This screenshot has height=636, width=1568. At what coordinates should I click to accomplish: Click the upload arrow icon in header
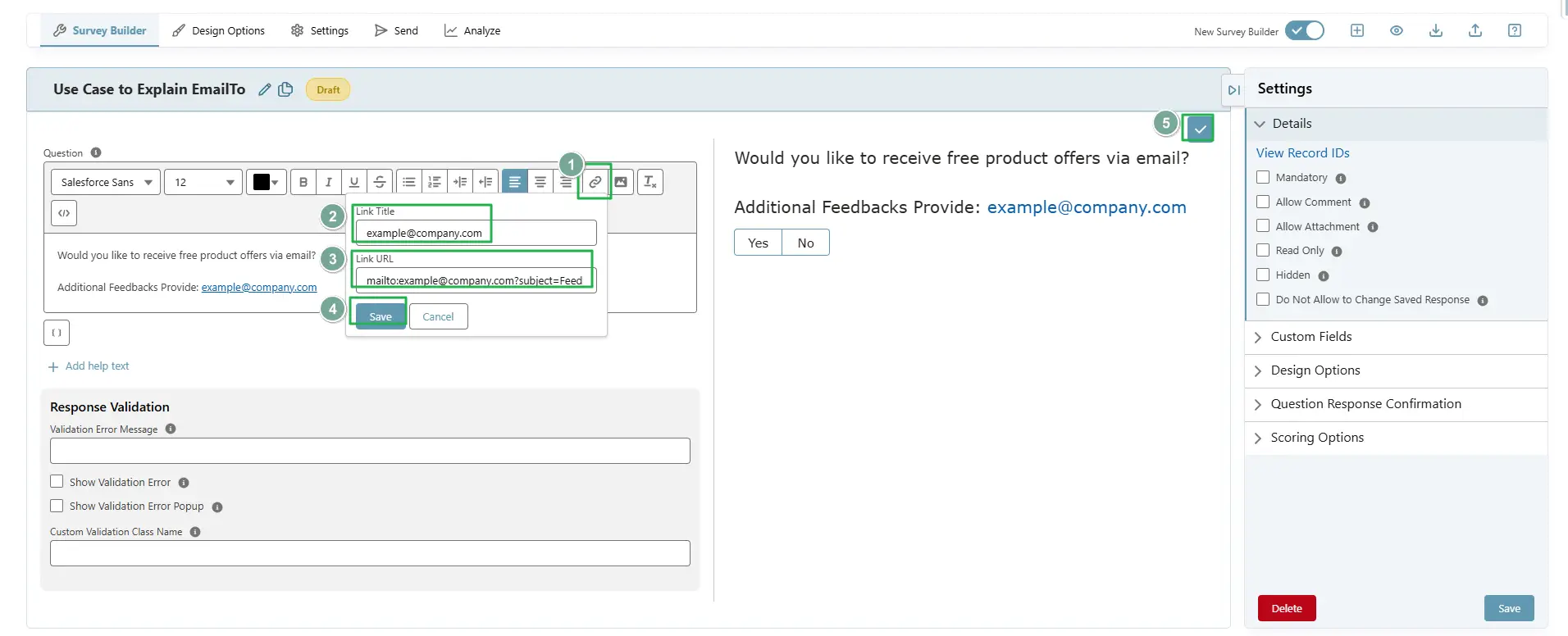[x=1475, y=30]
